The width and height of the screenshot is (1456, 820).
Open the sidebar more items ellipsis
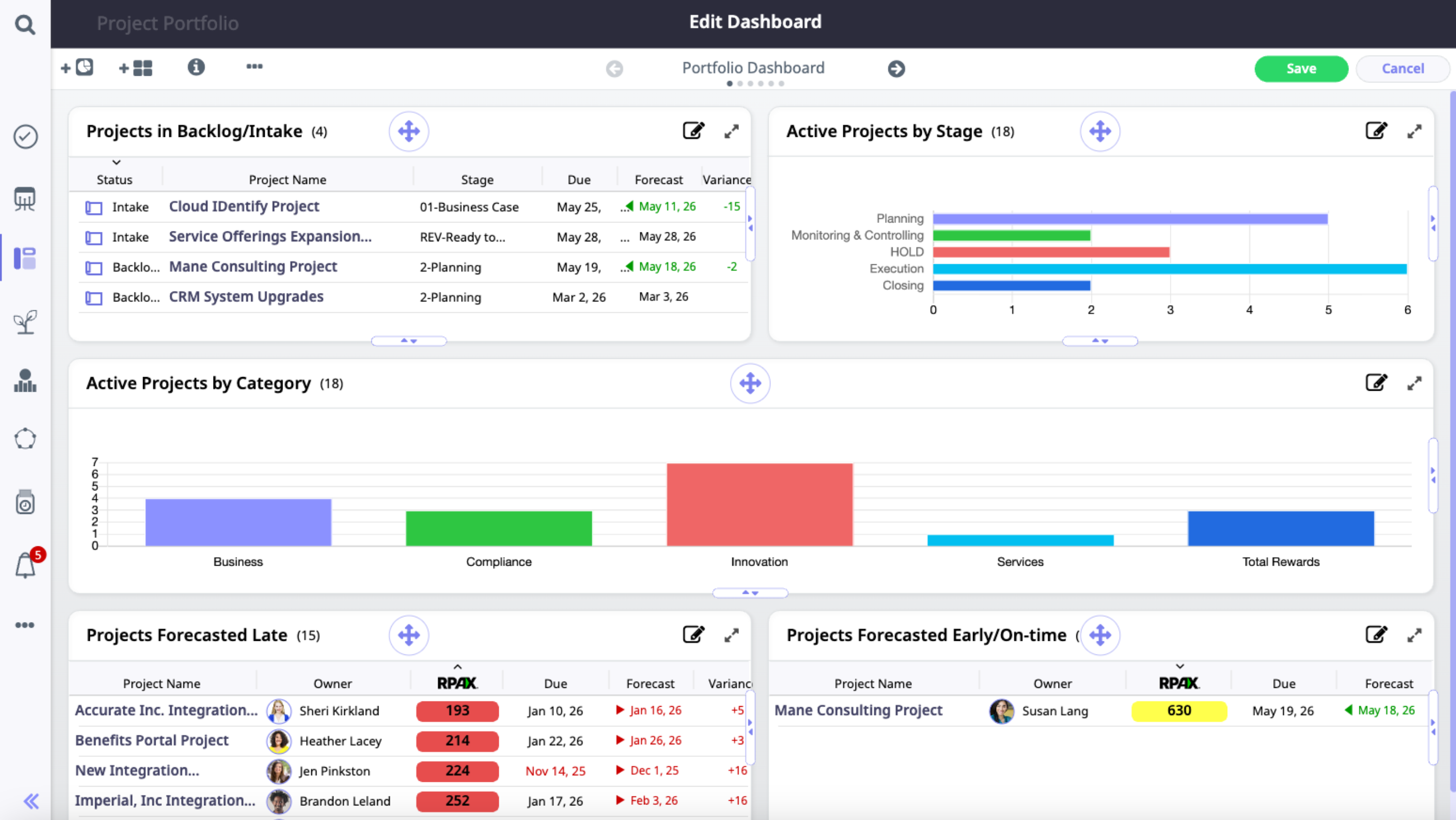pyautogui.click(x=25, y=625)
